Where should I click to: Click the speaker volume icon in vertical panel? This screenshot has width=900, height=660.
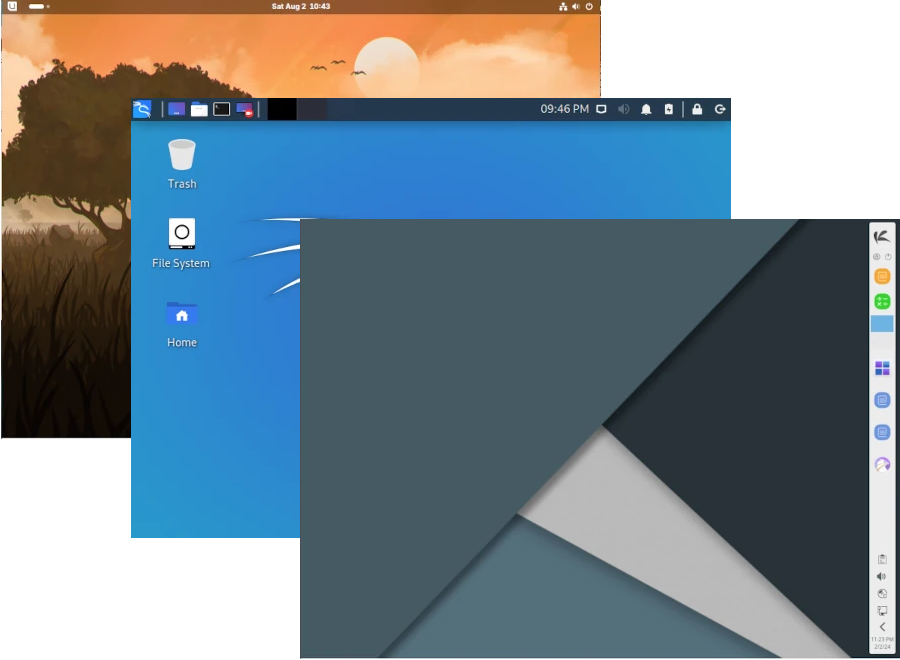[882, 576]
